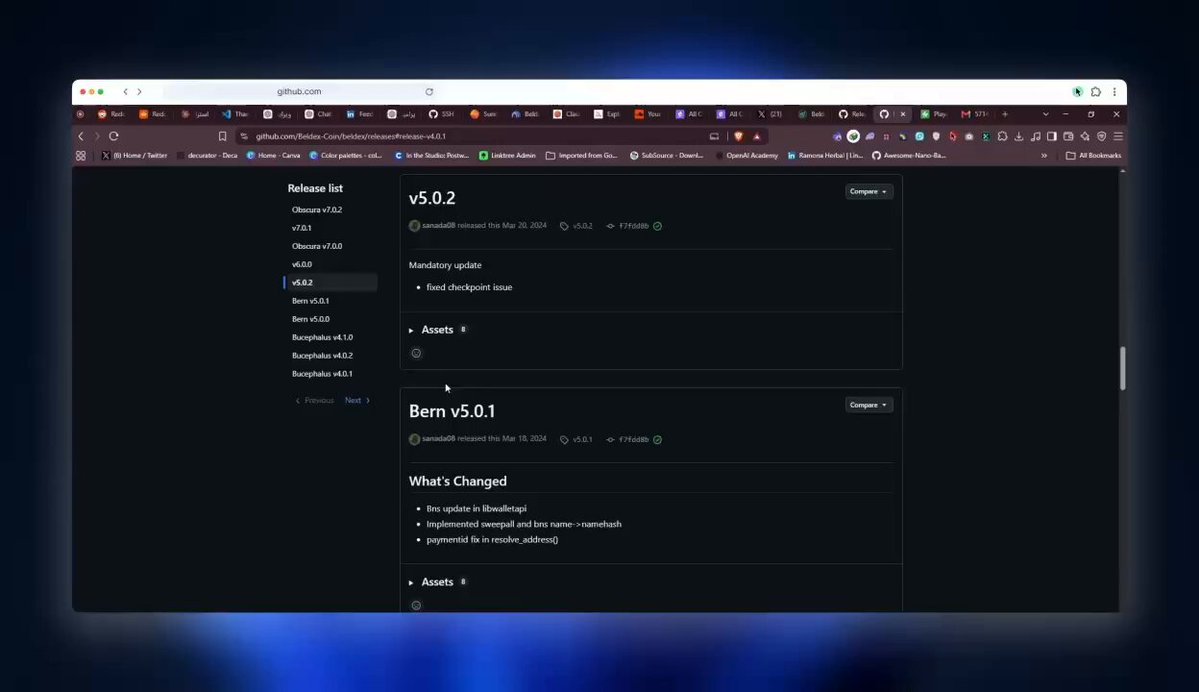Open the Brave VPN shield icon
The width and height of the screenshot is (1199, 692).
(x=1102, y=136)
